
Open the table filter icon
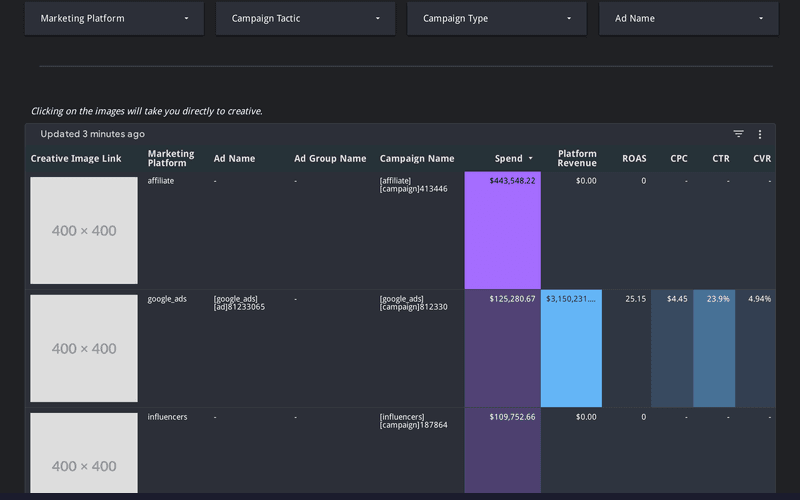point(738,134)
